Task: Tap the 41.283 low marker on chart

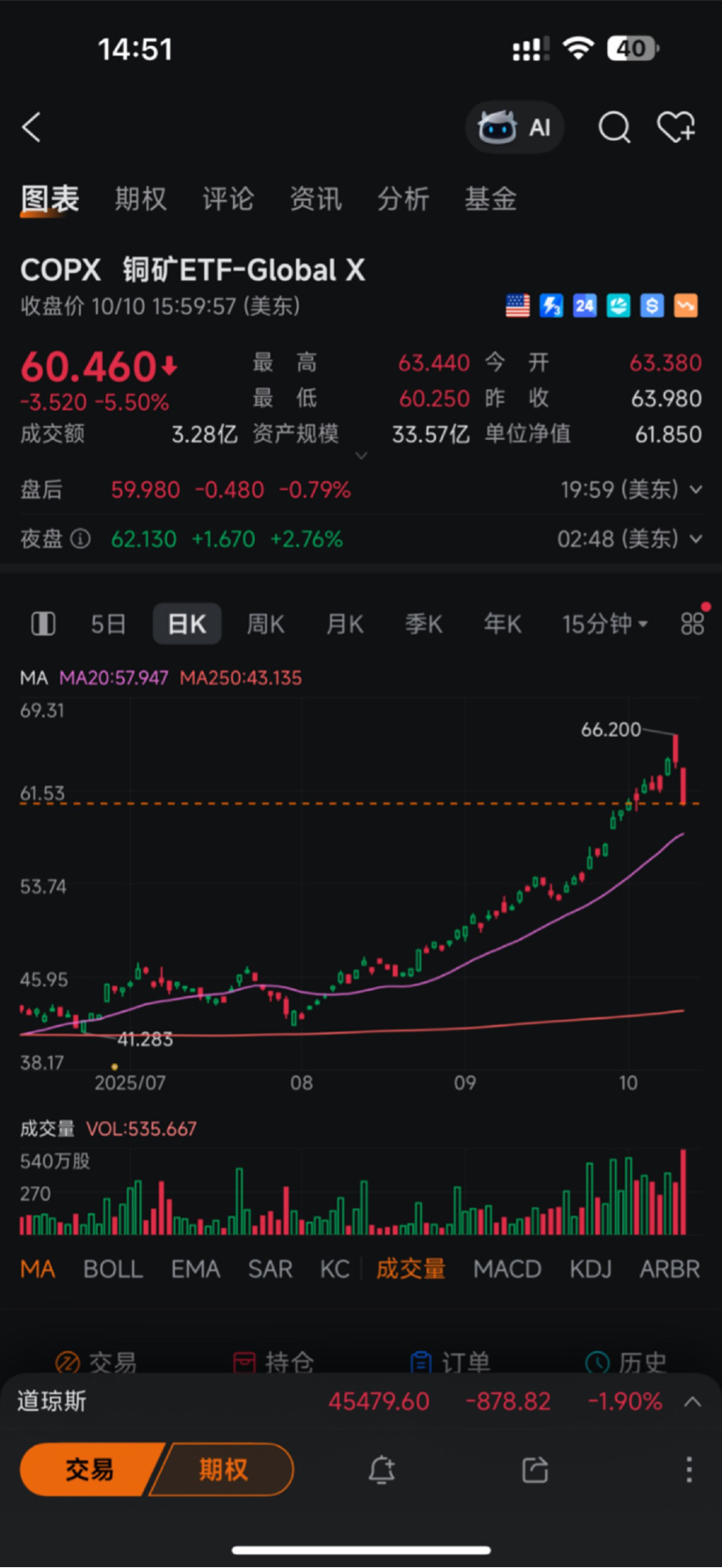Action: (x=145, y=1039)
